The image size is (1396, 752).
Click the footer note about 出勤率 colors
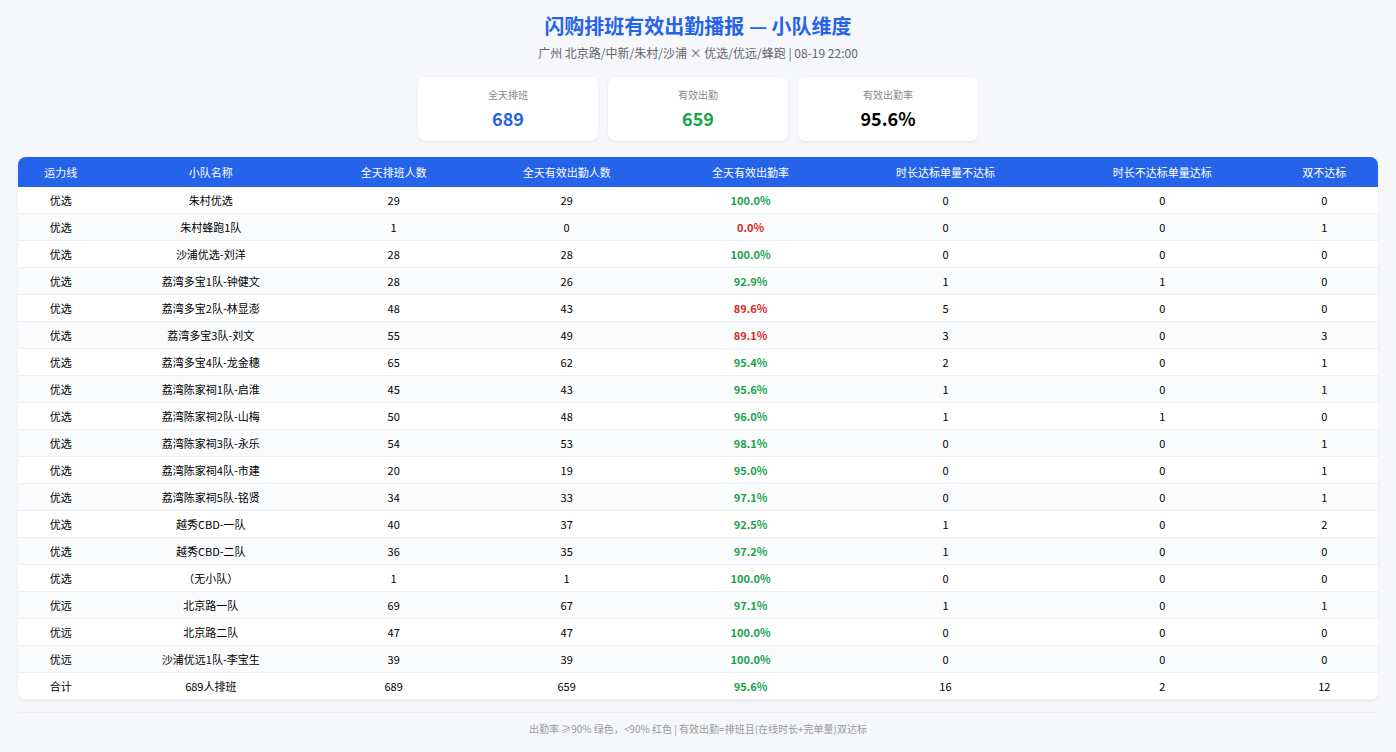click(698, 730)
